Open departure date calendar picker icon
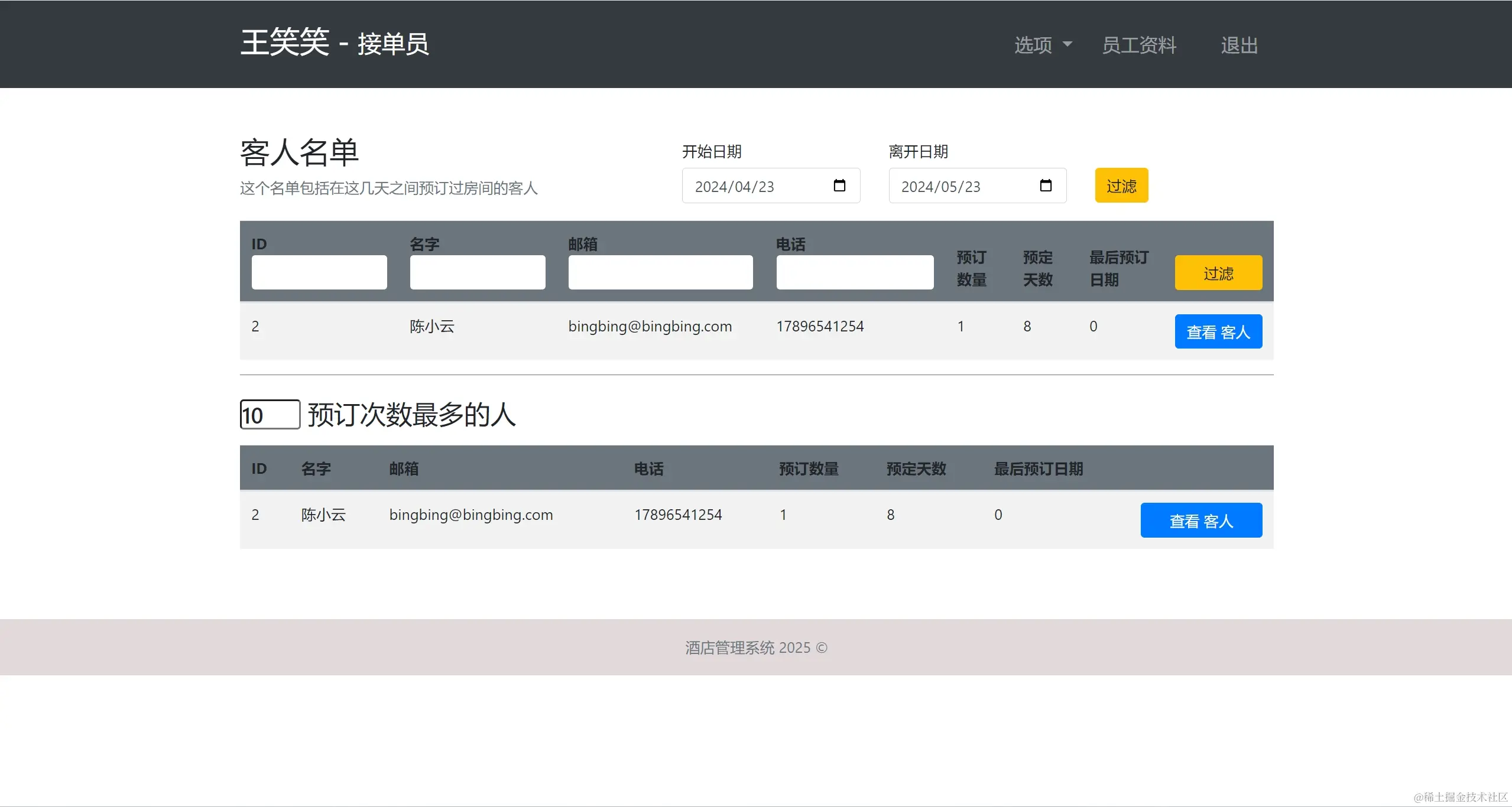Viewport: 1512px width, 807px height. point(1045,186)
